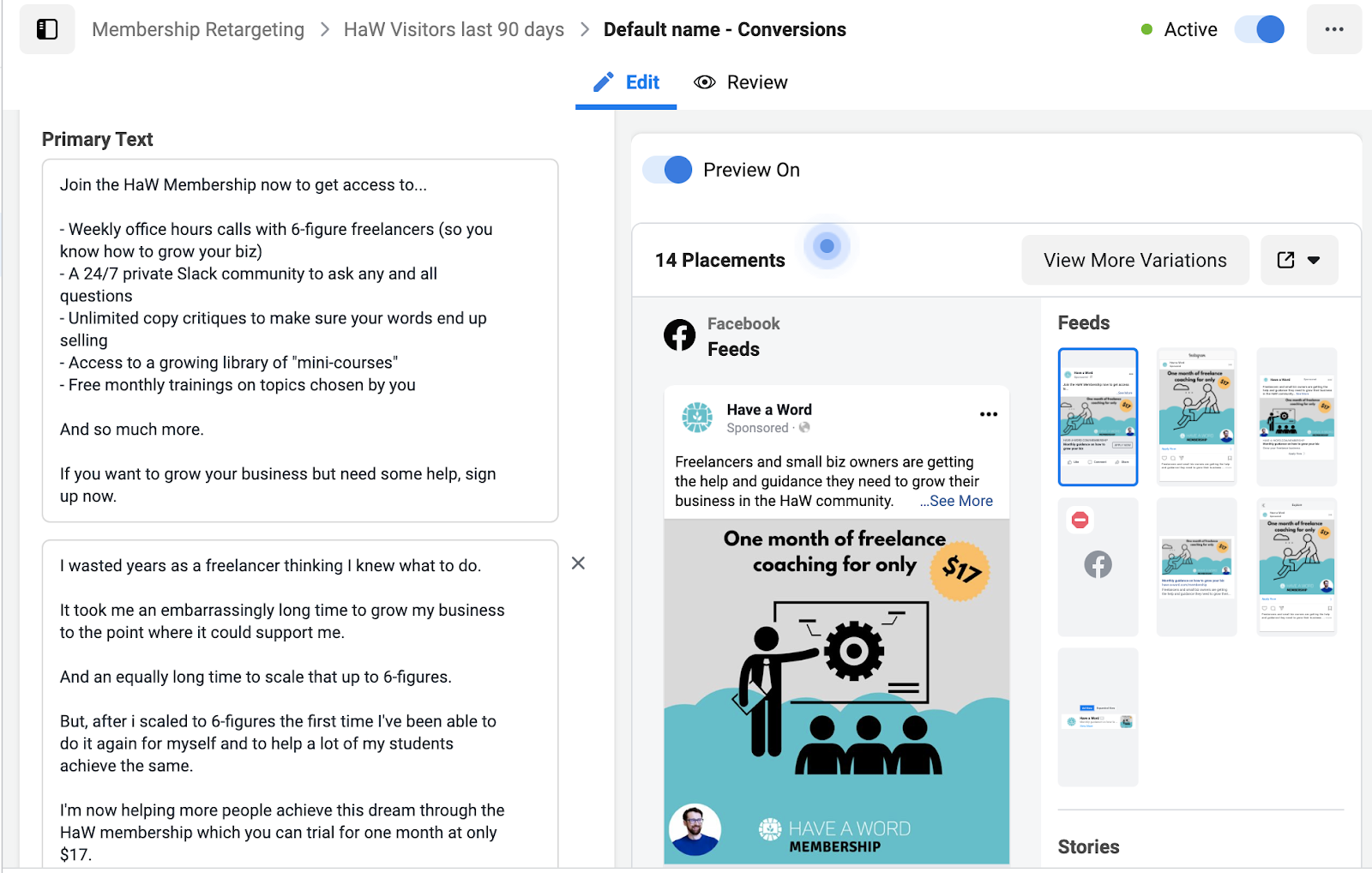
Task: Click the red no-entry icon on unavailable placement
Action: coord(1080,520)
